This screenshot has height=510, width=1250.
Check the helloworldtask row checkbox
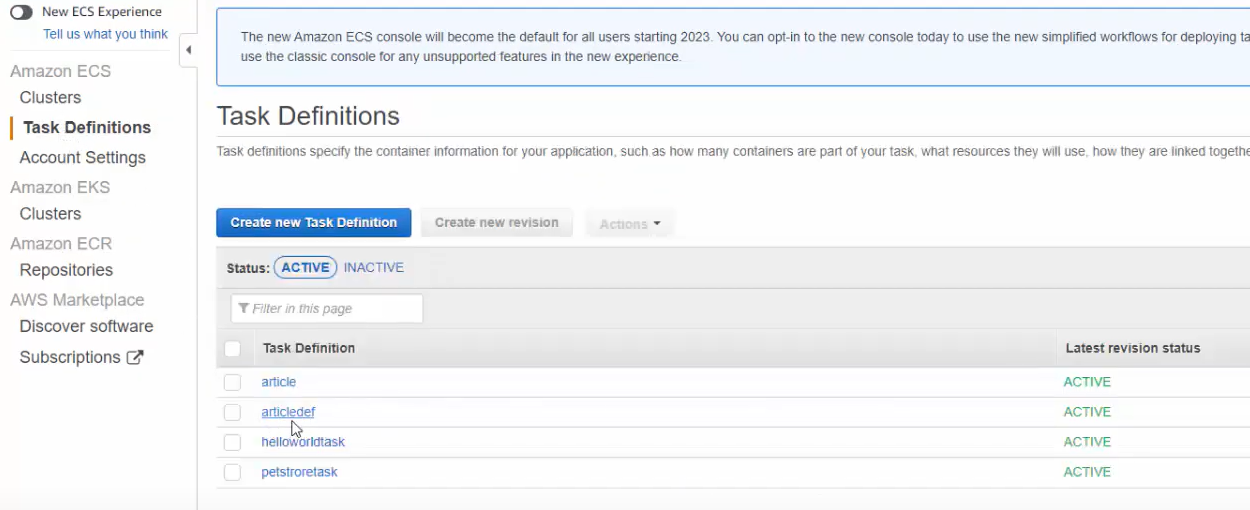tap(233, 443)
